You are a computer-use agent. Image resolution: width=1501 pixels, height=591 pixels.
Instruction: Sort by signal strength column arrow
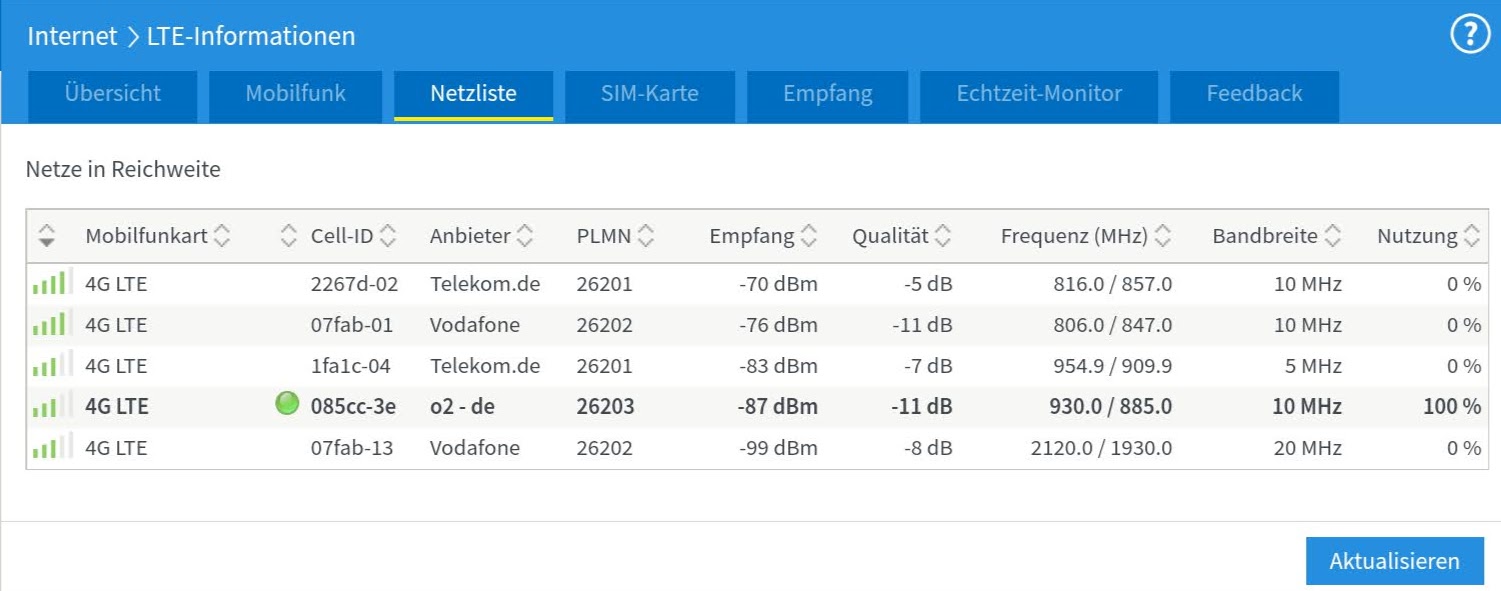tap(46, 236)
